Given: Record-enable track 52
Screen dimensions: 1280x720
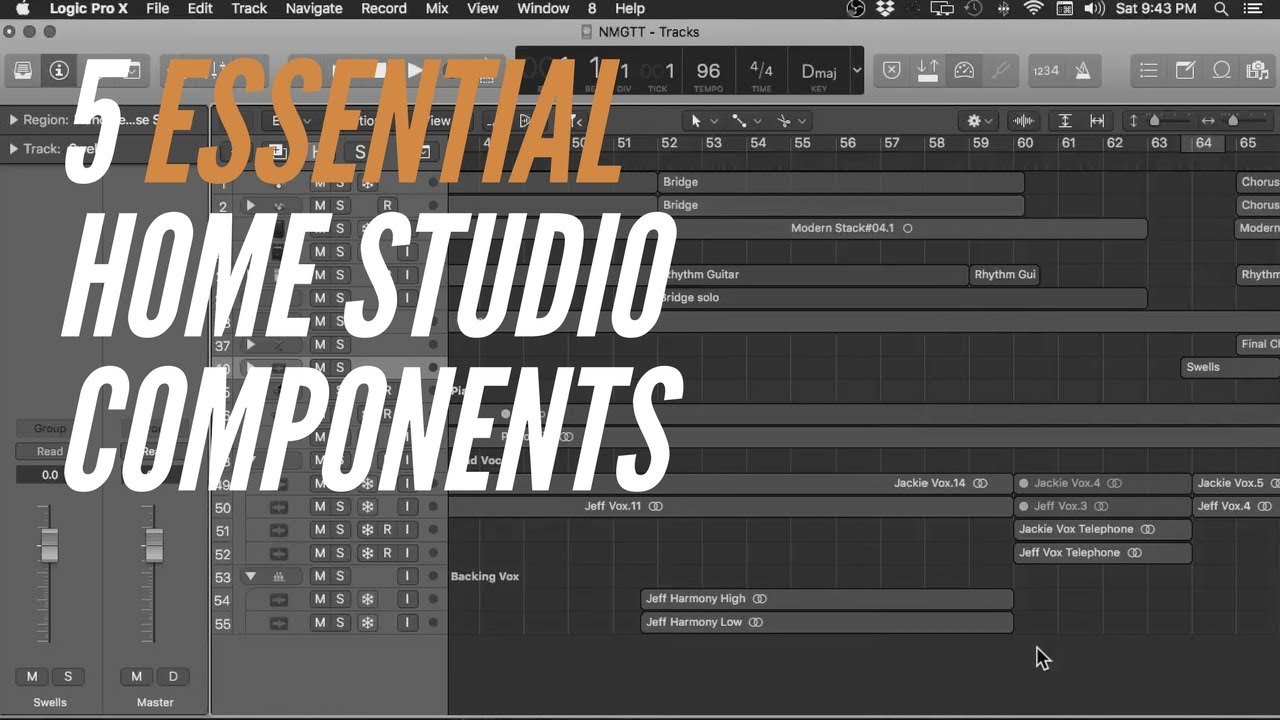Looking at the screenshot, I should pos(387,553).
